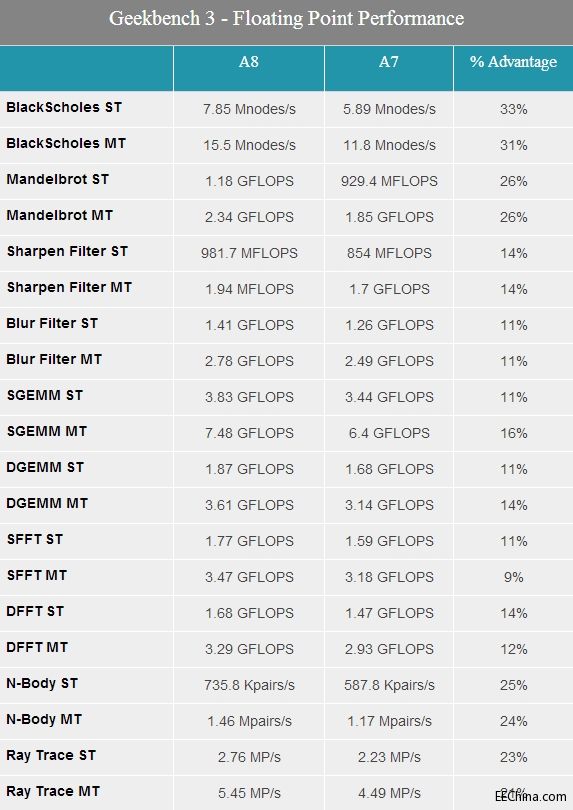Select the BlackScholes ST row label
The image size is (573, 810).
click(x=64, y=107)
